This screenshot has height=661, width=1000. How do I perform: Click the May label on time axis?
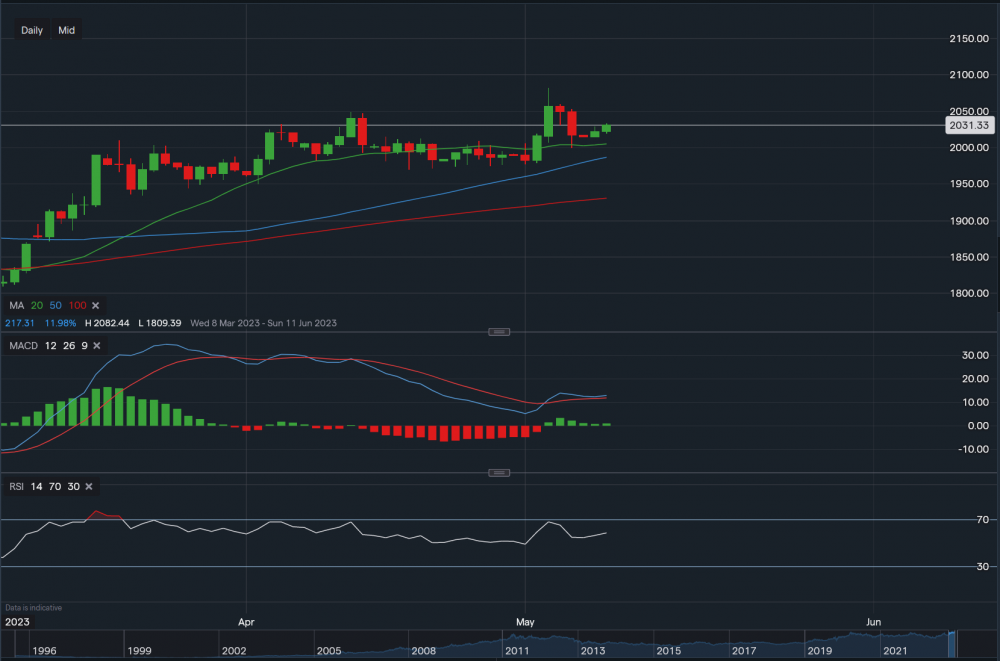pyautogui.click(x=526, y=621)
